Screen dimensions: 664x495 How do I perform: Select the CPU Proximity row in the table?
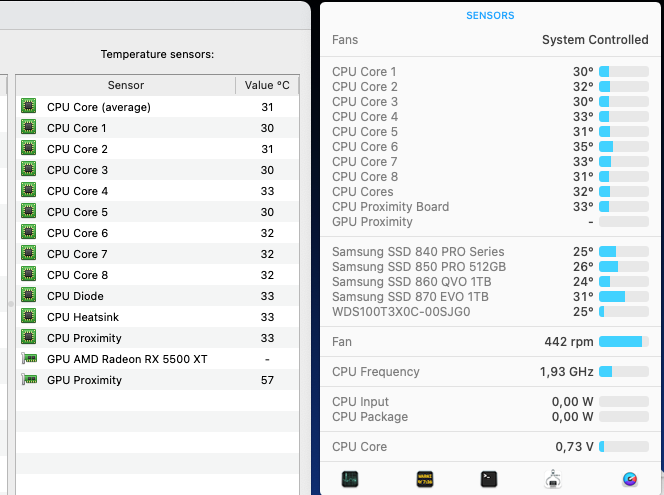pos(150,338)
